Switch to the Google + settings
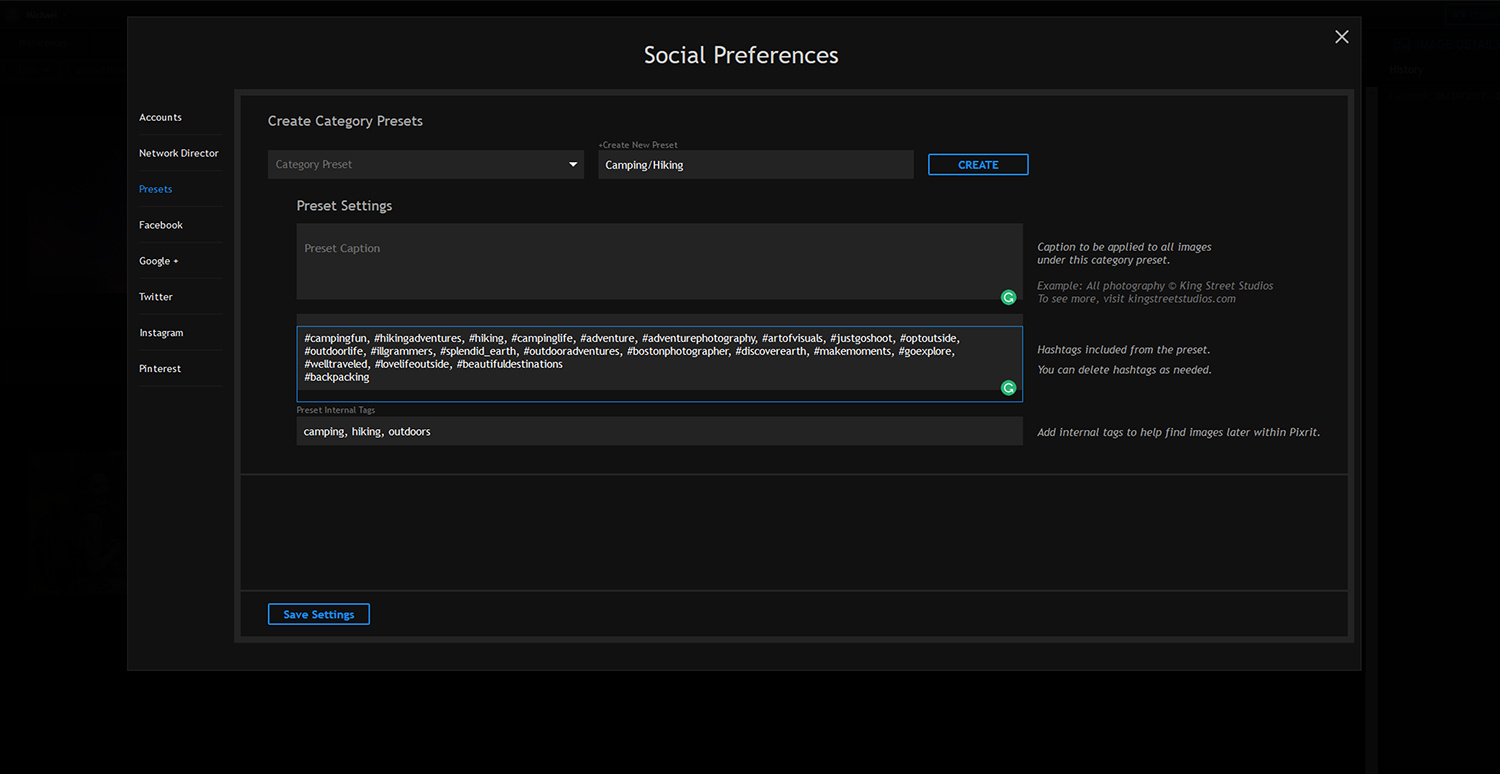Image resolution: width=1500 pixels, height=774 pixels. [158, 261]
